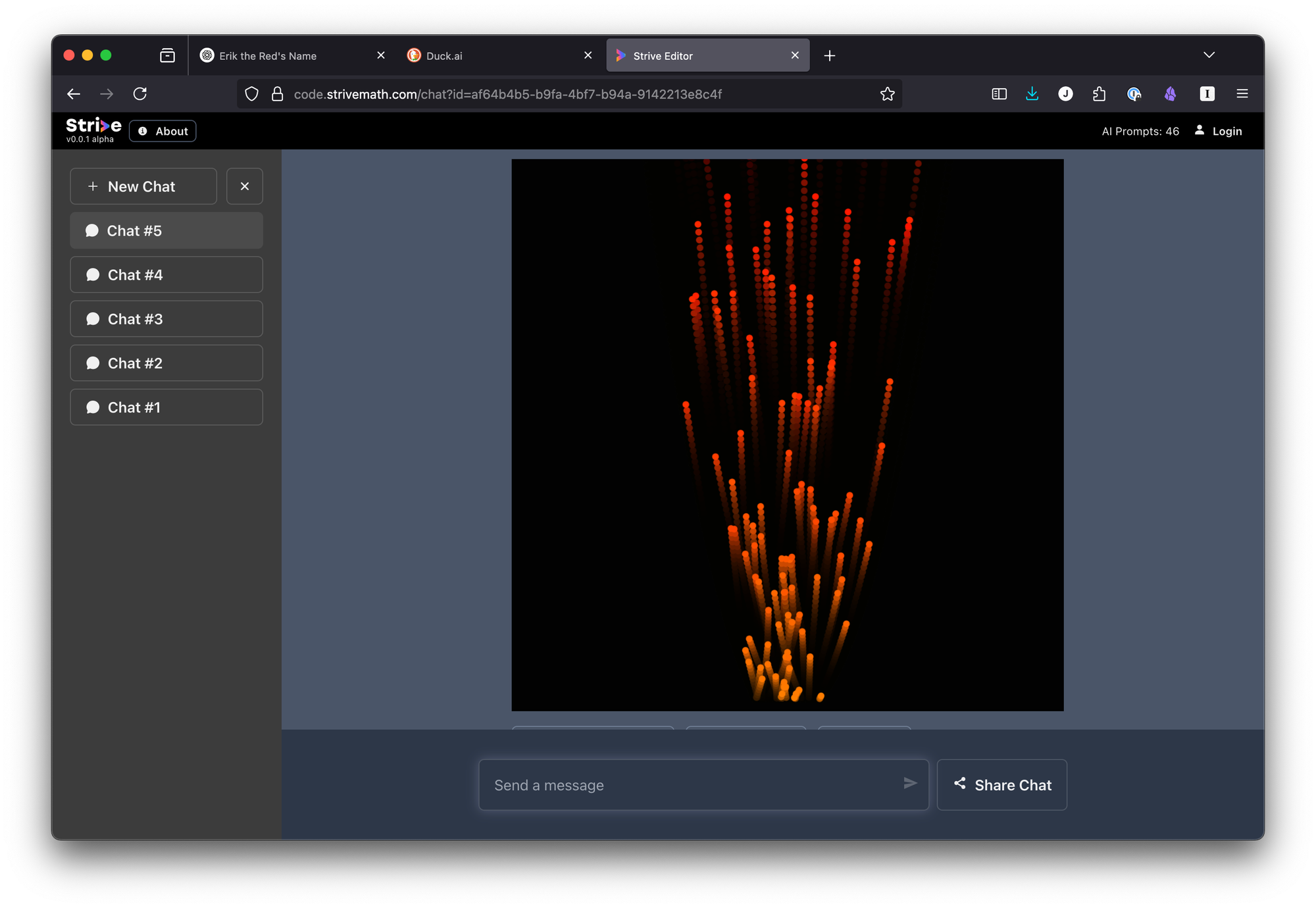Image resolution: width=1316 pixels, height=908 pixels.
Task: Click the send message arrow icon
Action: [910, 783]
